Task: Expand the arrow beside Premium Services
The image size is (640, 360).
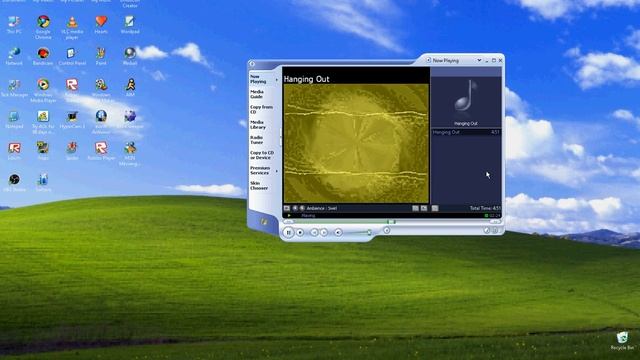Action: (277, 171)
